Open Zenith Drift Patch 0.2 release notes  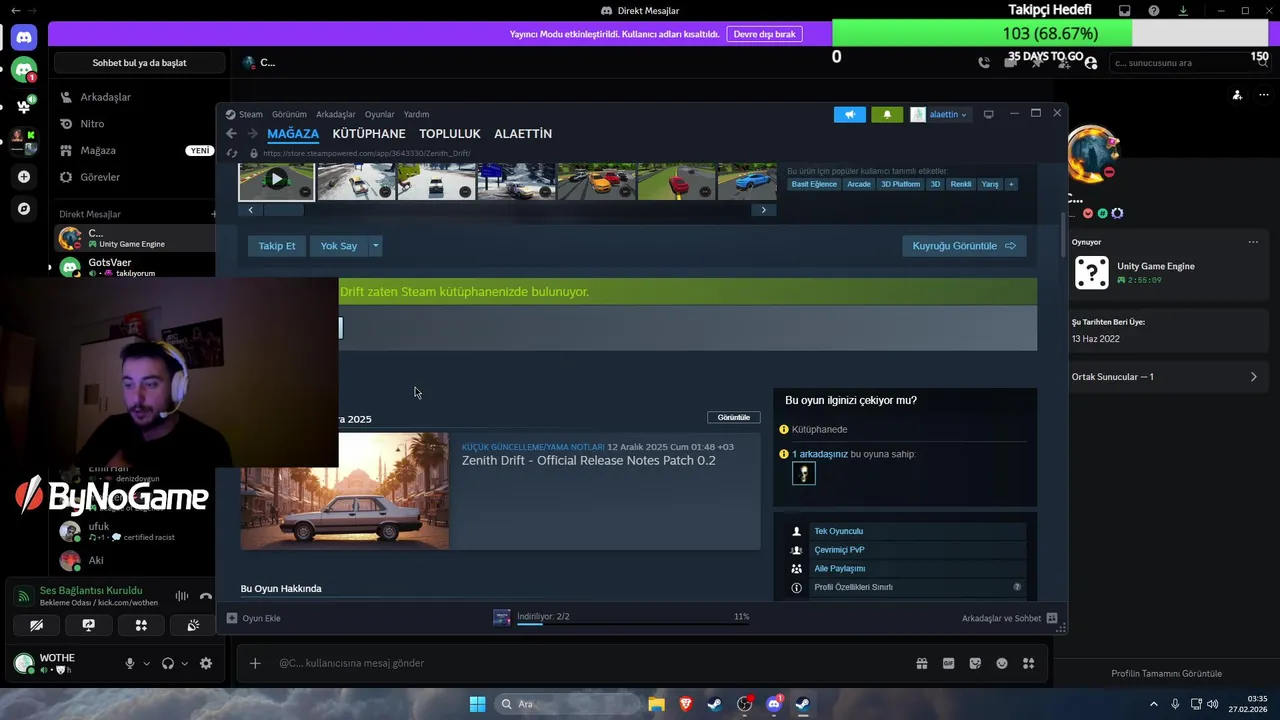click(x=588, y=461)
